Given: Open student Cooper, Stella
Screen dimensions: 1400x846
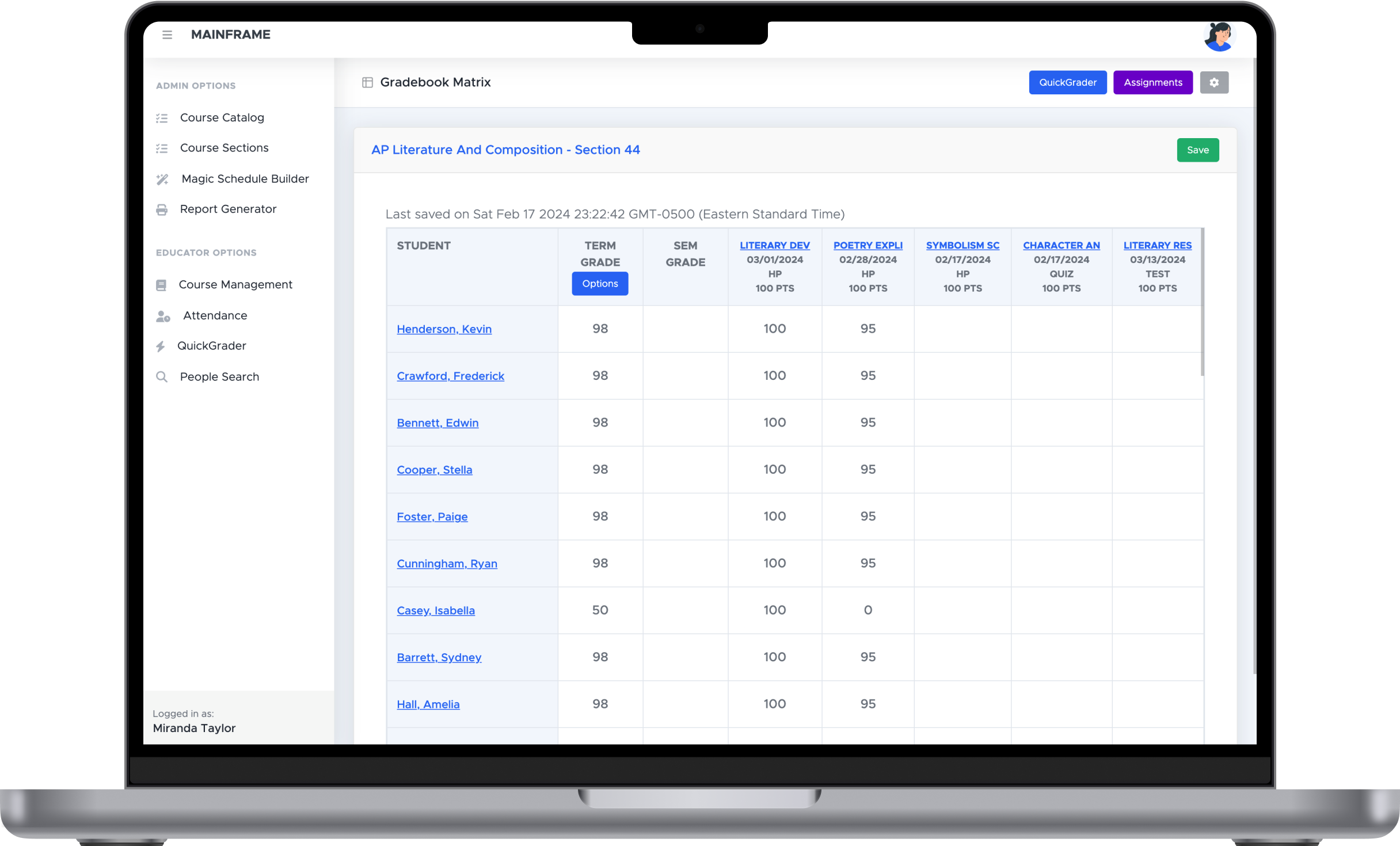Looking at the screenshot, I should tap(434, 469).
